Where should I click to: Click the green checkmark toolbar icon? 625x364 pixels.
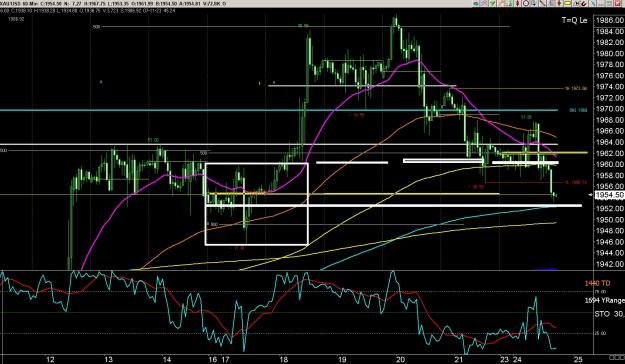coord(493,3)
